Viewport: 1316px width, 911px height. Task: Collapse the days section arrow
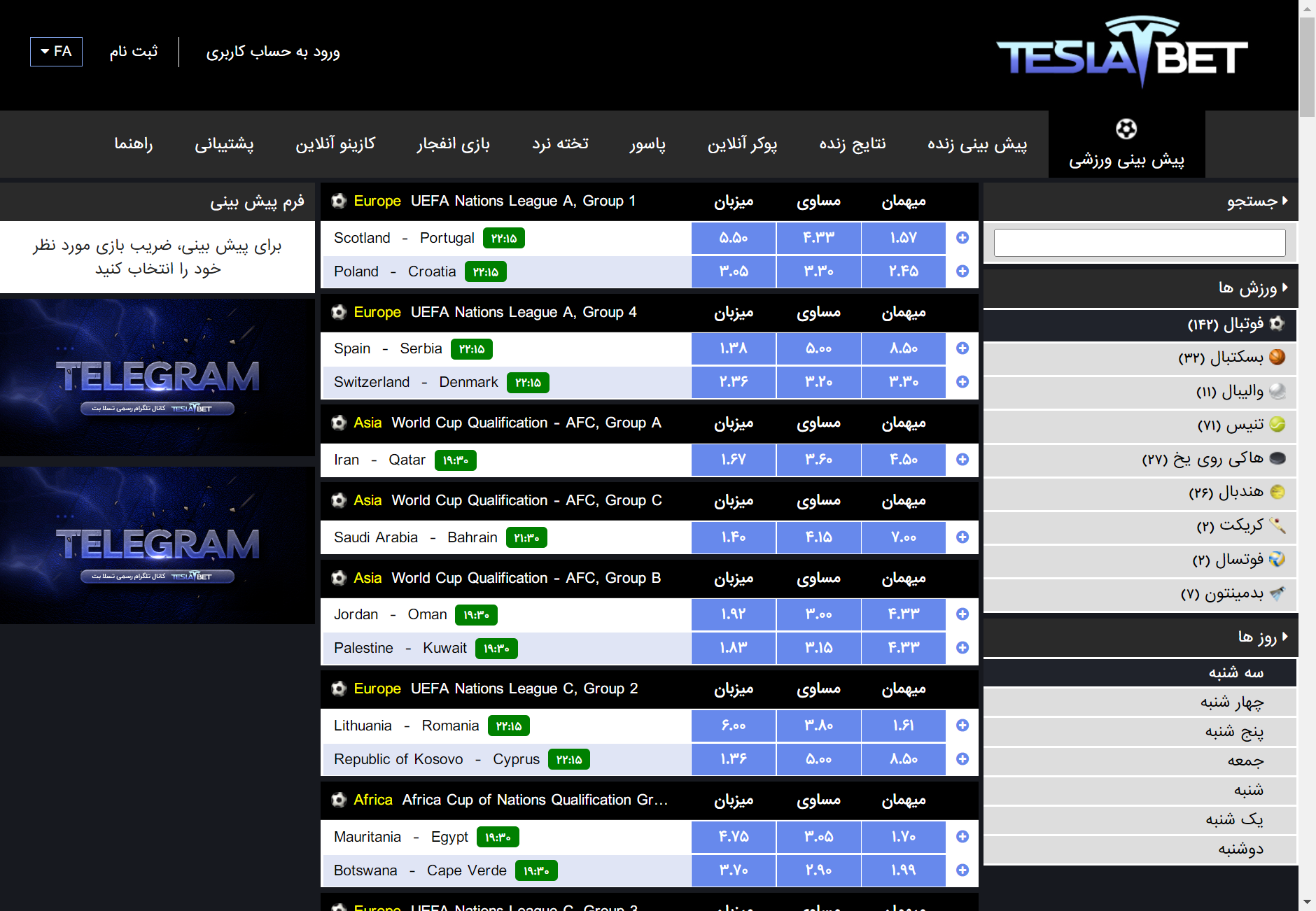coord(1285,637)
